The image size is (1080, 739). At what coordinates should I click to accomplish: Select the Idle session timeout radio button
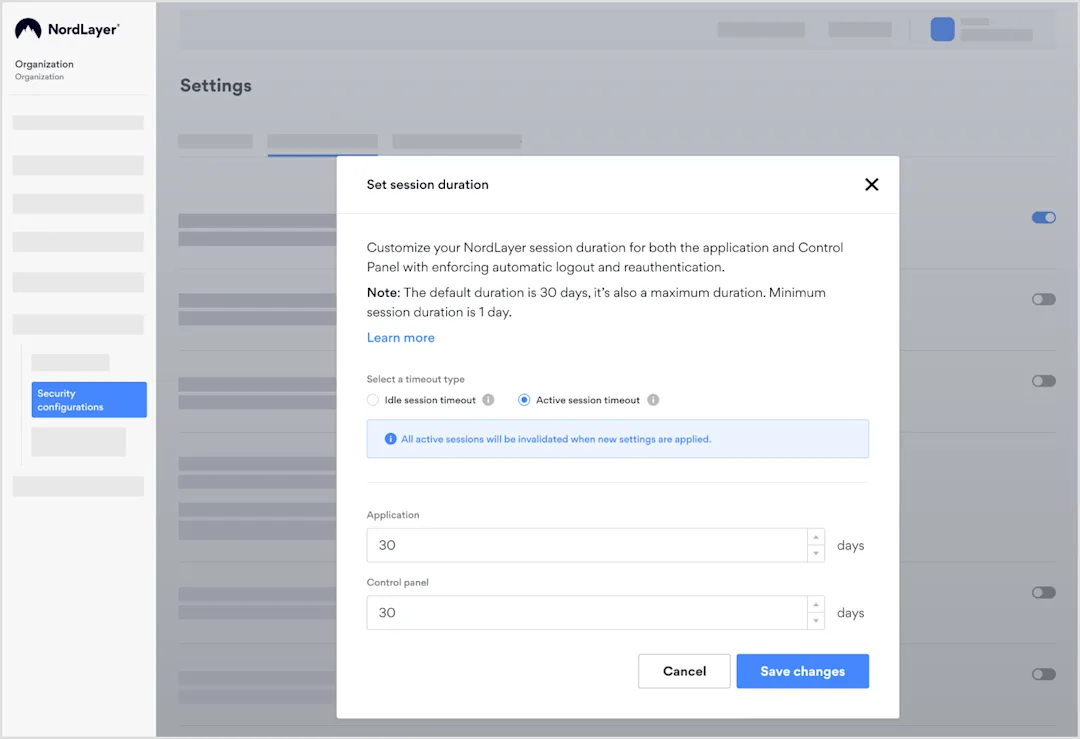coord(373,400)
